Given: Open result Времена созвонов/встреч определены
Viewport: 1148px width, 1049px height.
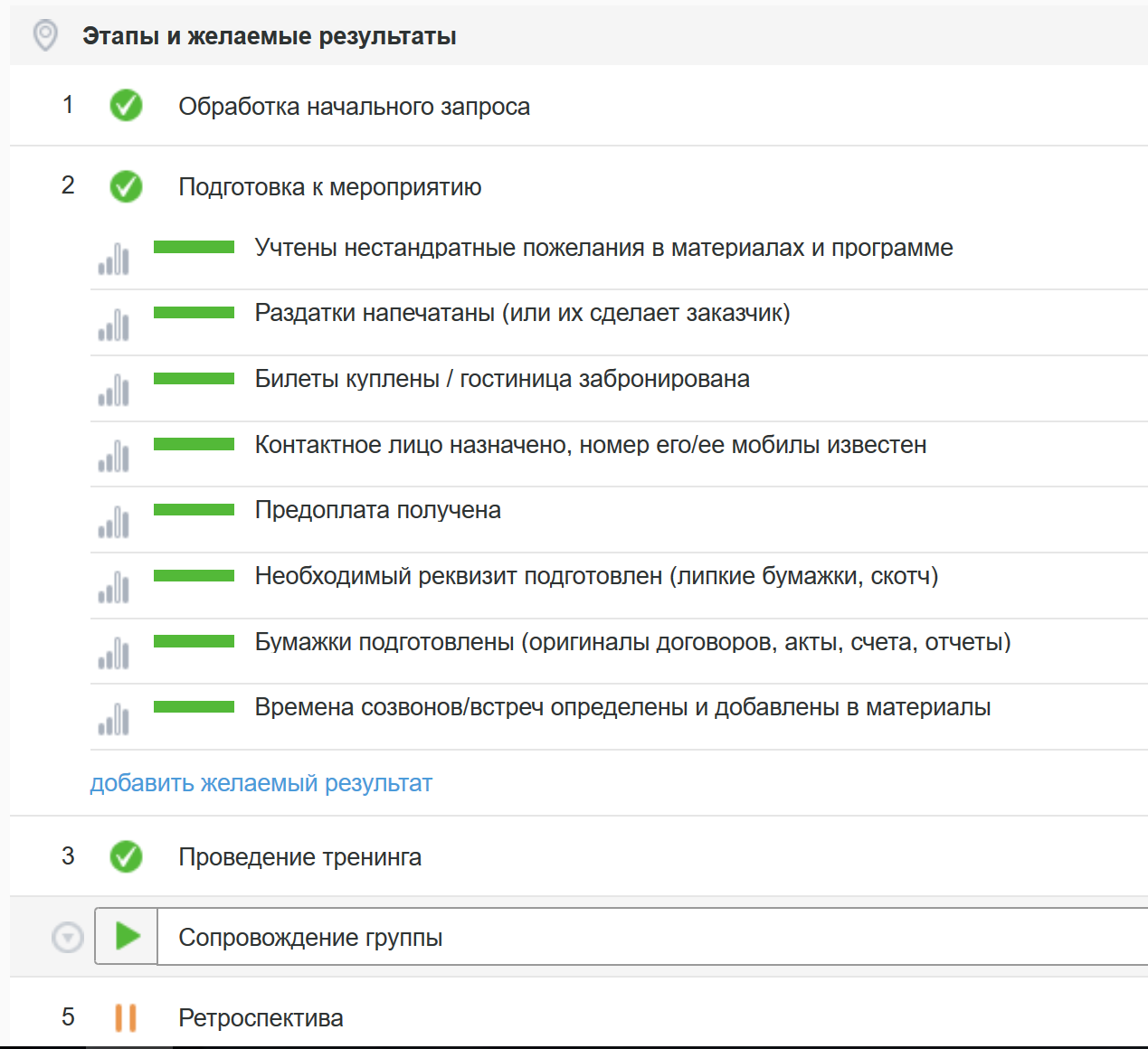Looking at the screenshot, I should pyautogui.click(x=622, y=707).
